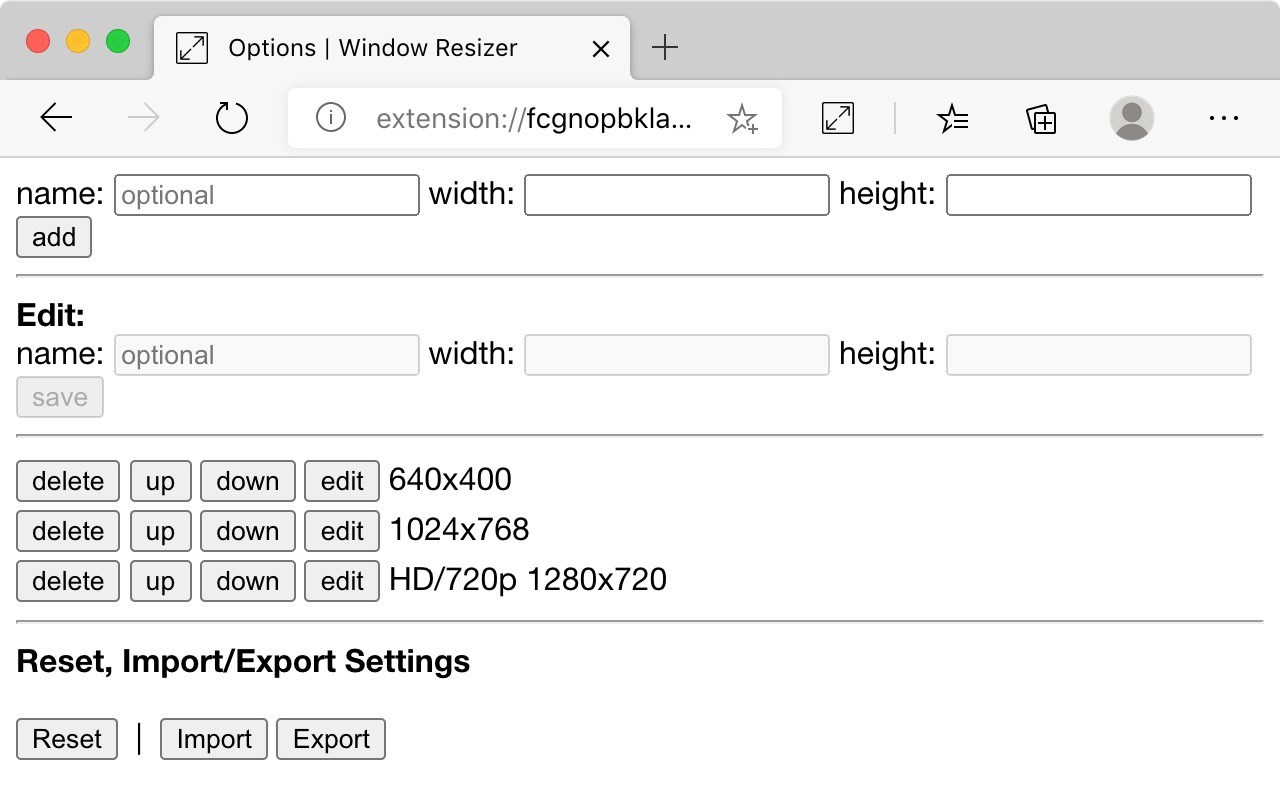Click the user profile avatar
1280x800 pixels.
point(1131,118)
